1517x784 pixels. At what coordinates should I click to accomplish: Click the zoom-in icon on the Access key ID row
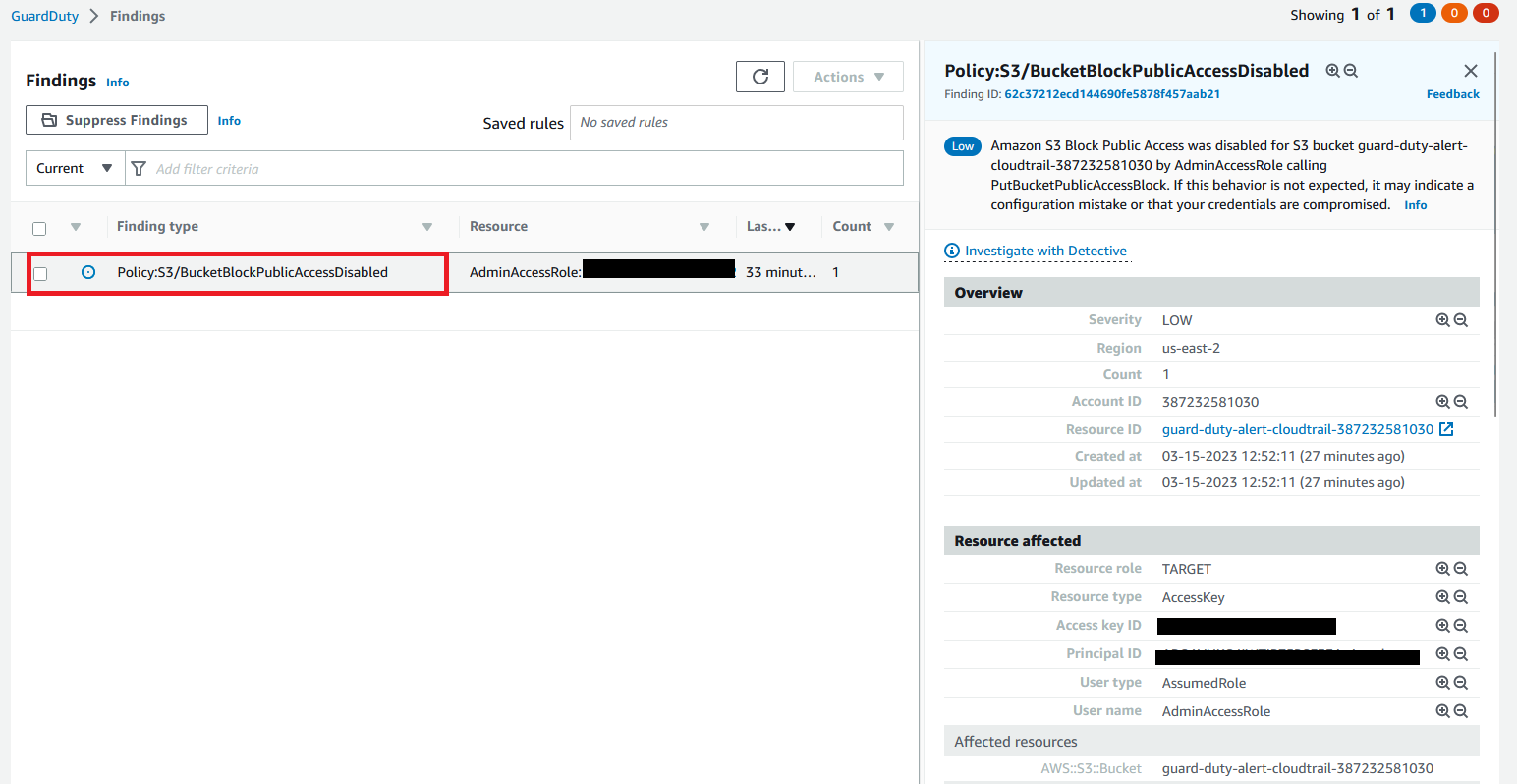(1442, 626)
